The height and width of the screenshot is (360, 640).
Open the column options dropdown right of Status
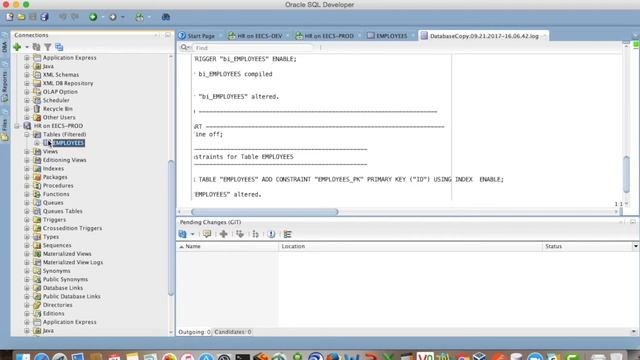coord(636,247)
